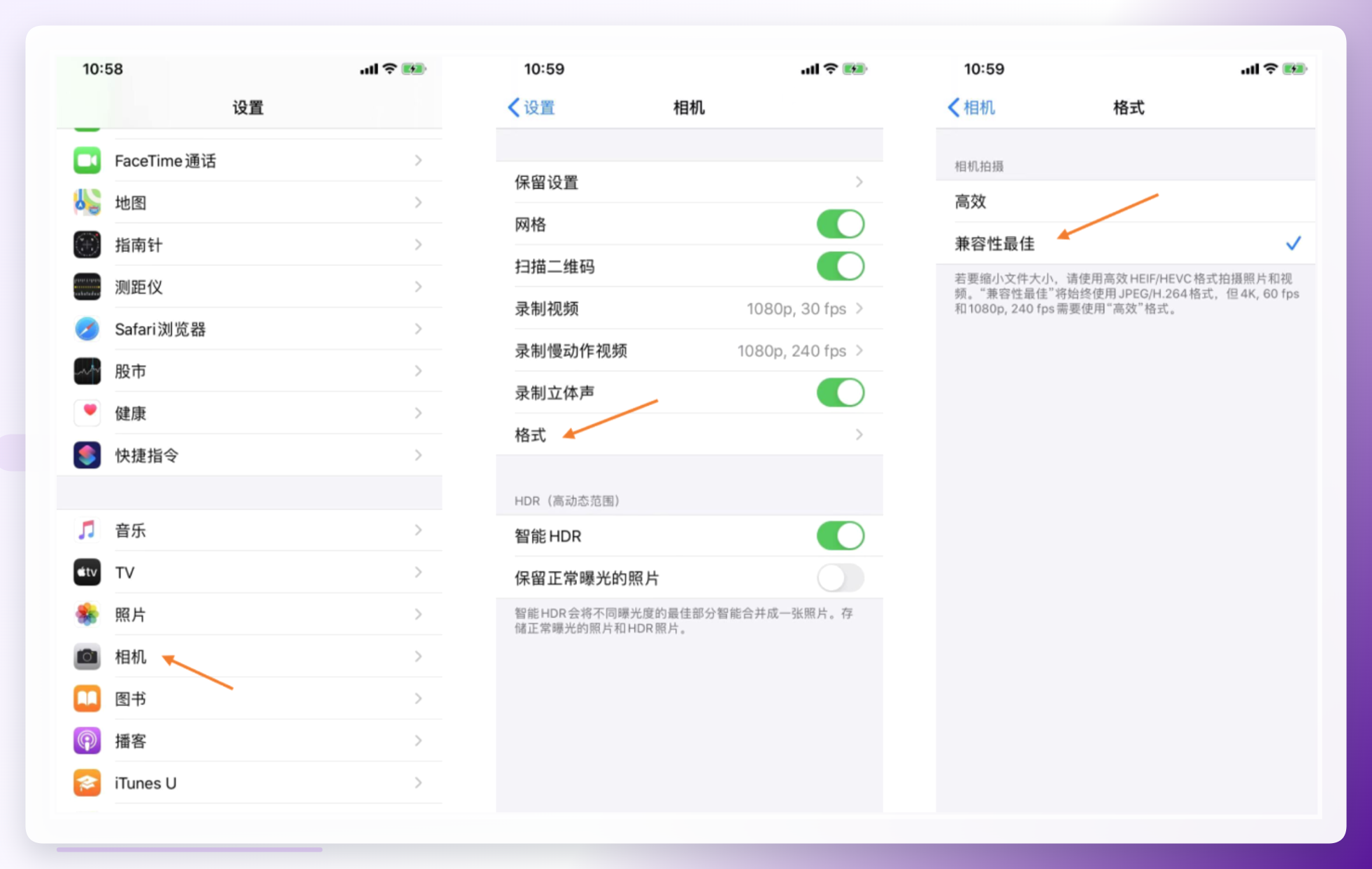Screen dimensions: 1372x869
Task: Toggle the 扫描二维码 switch
Action: 840,267
